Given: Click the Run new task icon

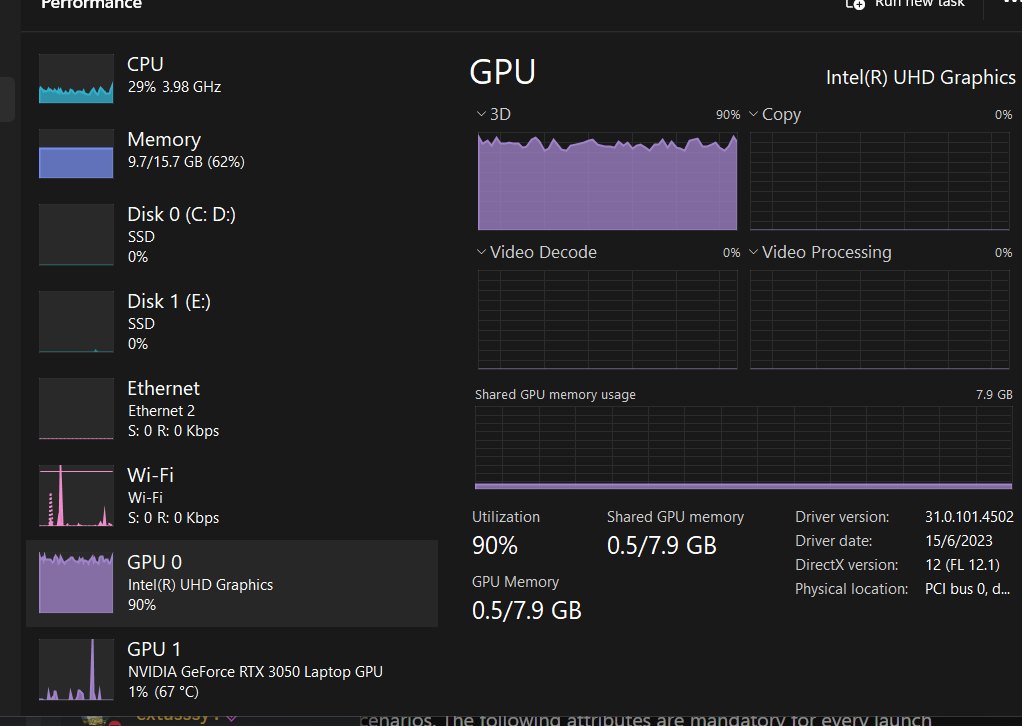Looking at the screenshot, I should coord(855,4).
